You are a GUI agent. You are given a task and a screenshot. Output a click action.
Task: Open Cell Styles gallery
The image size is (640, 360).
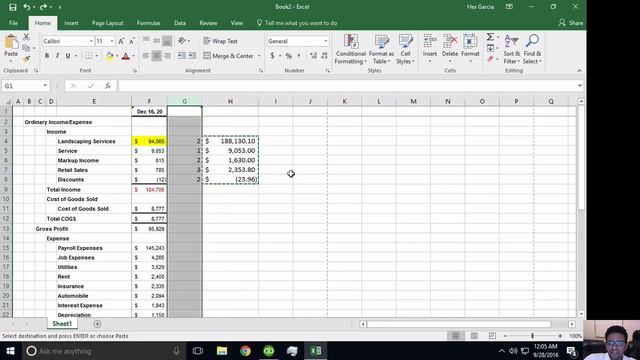coord(405,49)
